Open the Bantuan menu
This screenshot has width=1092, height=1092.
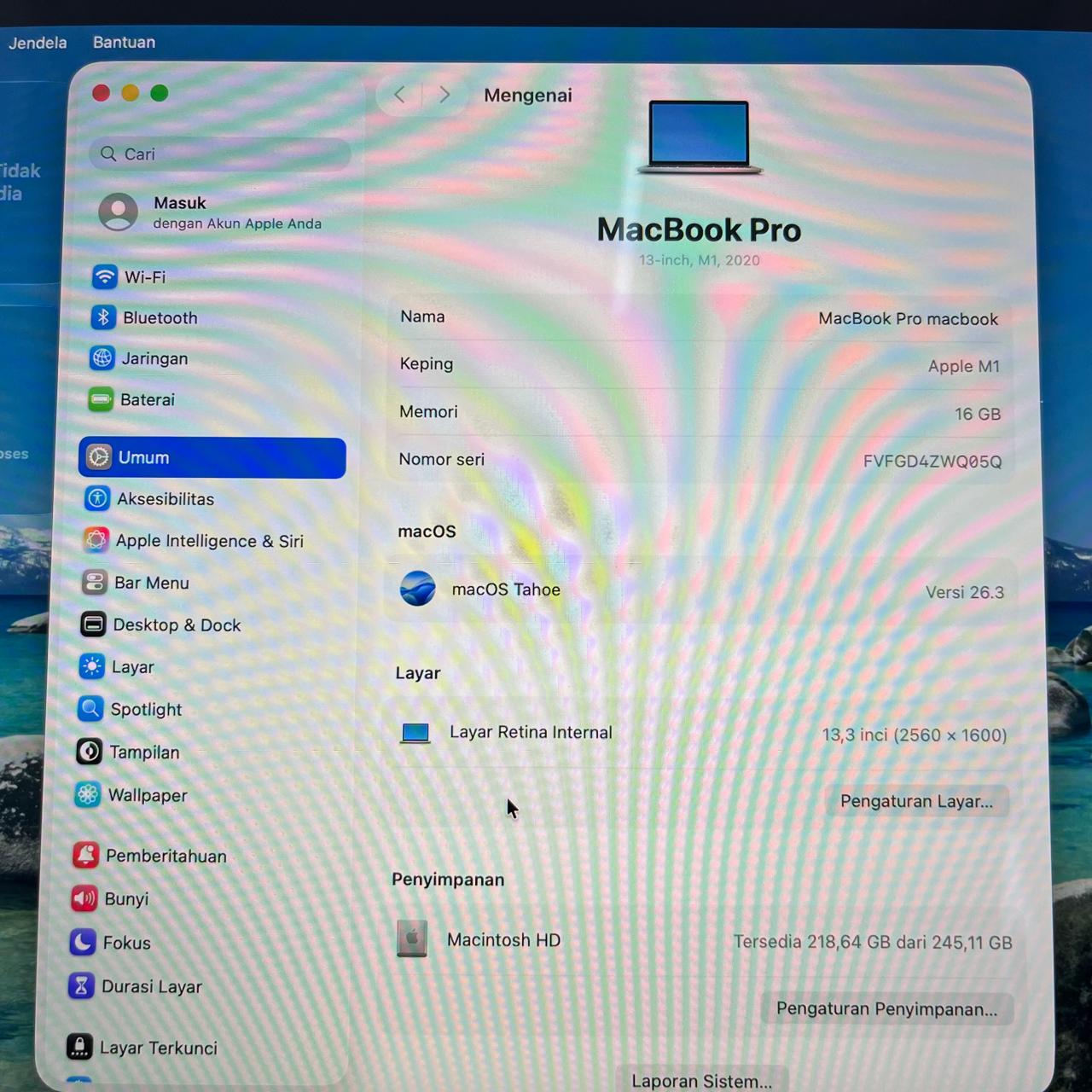coord(124,42)
